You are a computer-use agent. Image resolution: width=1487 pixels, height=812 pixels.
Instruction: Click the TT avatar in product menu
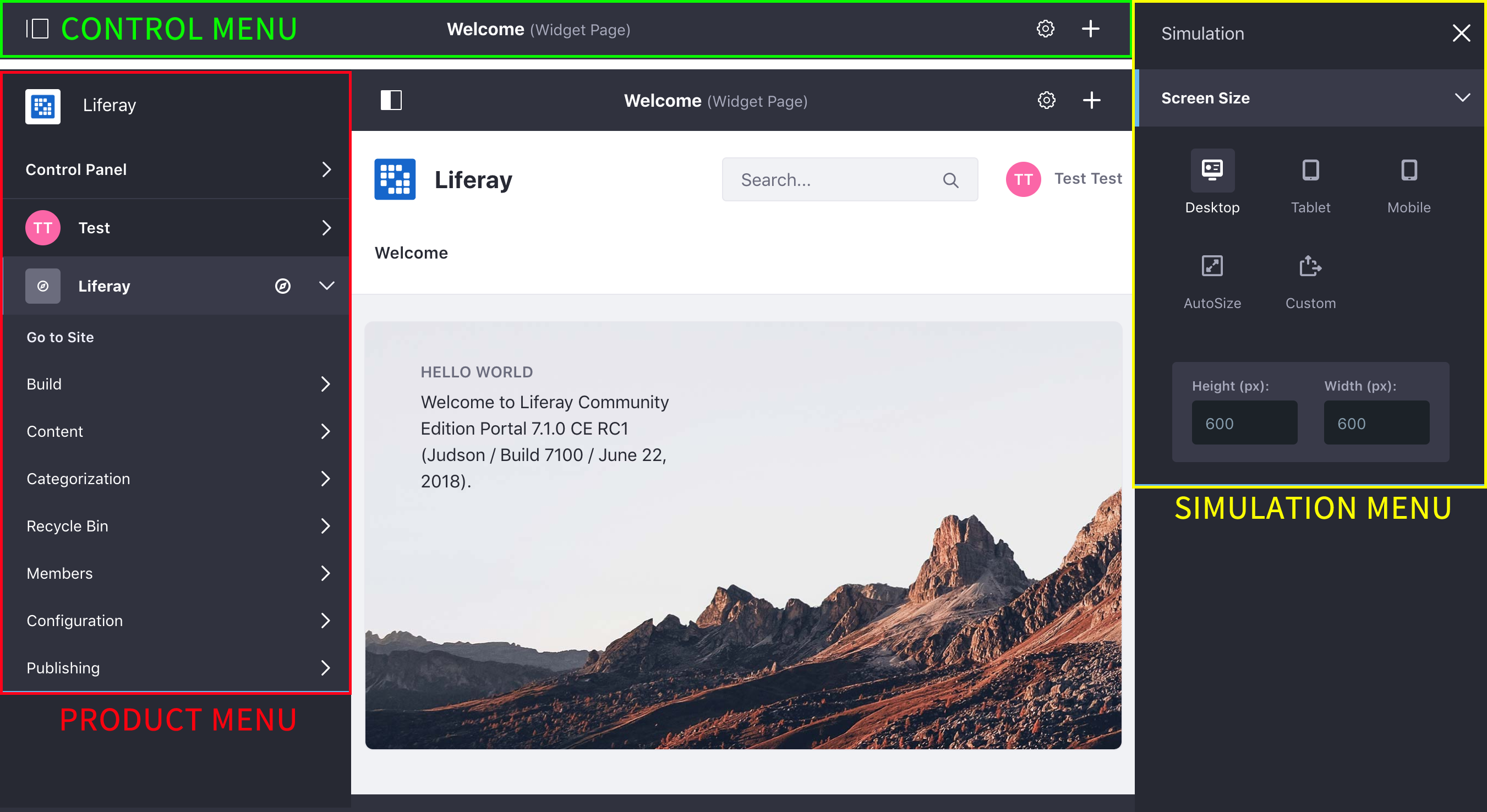(43, 228)
